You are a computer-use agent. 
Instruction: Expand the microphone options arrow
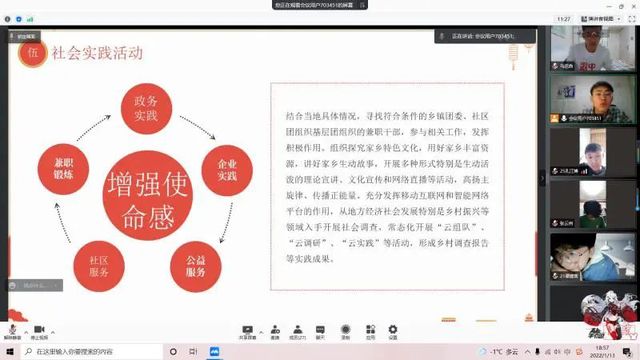26,332
